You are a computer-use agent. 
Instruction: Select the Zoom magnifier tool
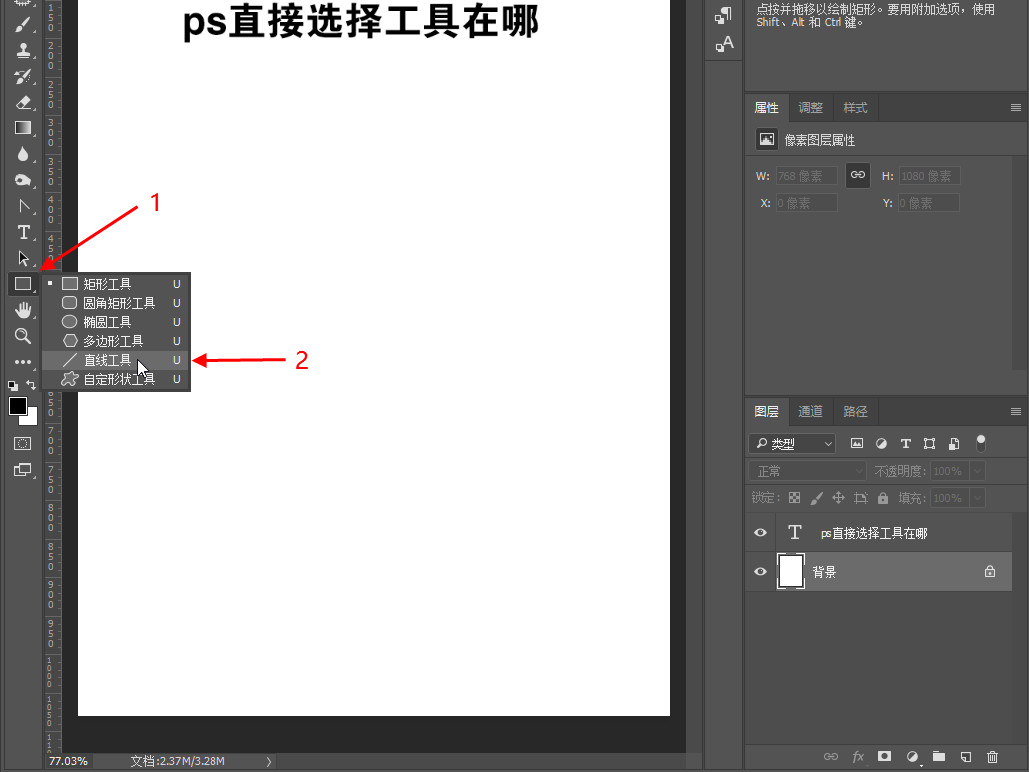23,336
